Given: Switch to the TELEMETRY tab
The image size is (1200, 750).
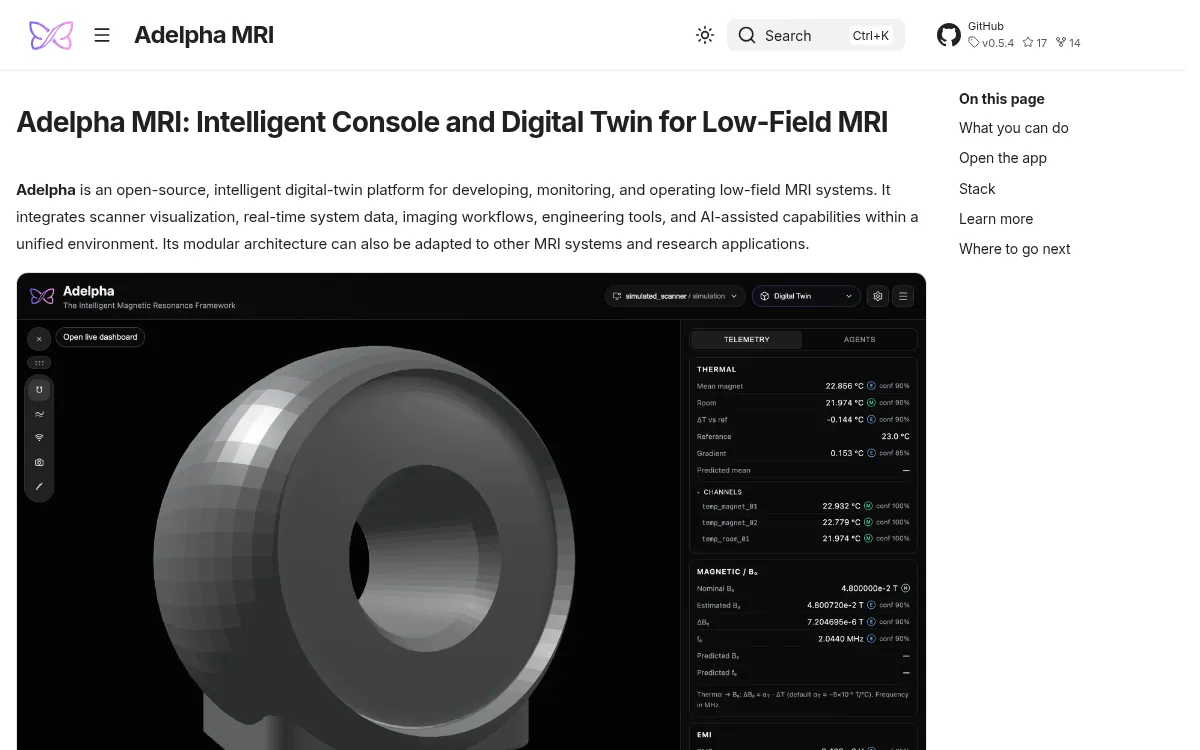Looking at the screenshot, I should [747, 339].
